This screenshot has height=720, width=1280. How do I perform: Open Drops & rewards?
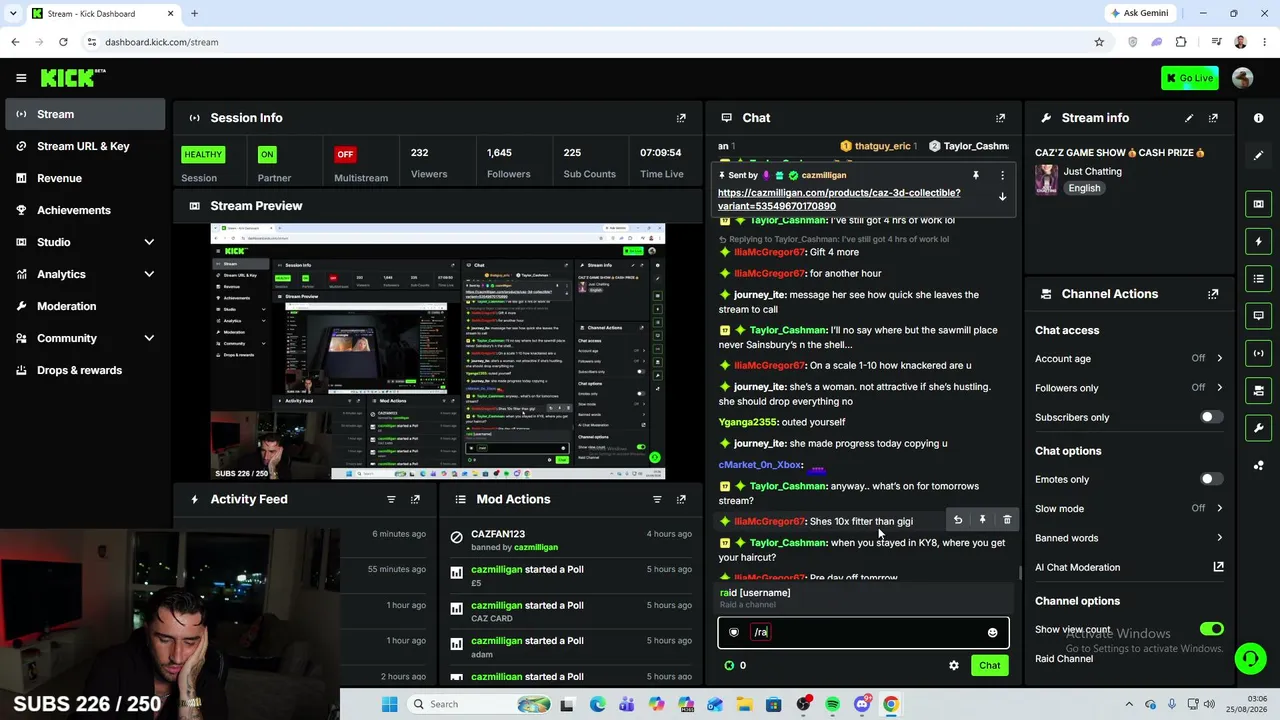coord(85,370)
